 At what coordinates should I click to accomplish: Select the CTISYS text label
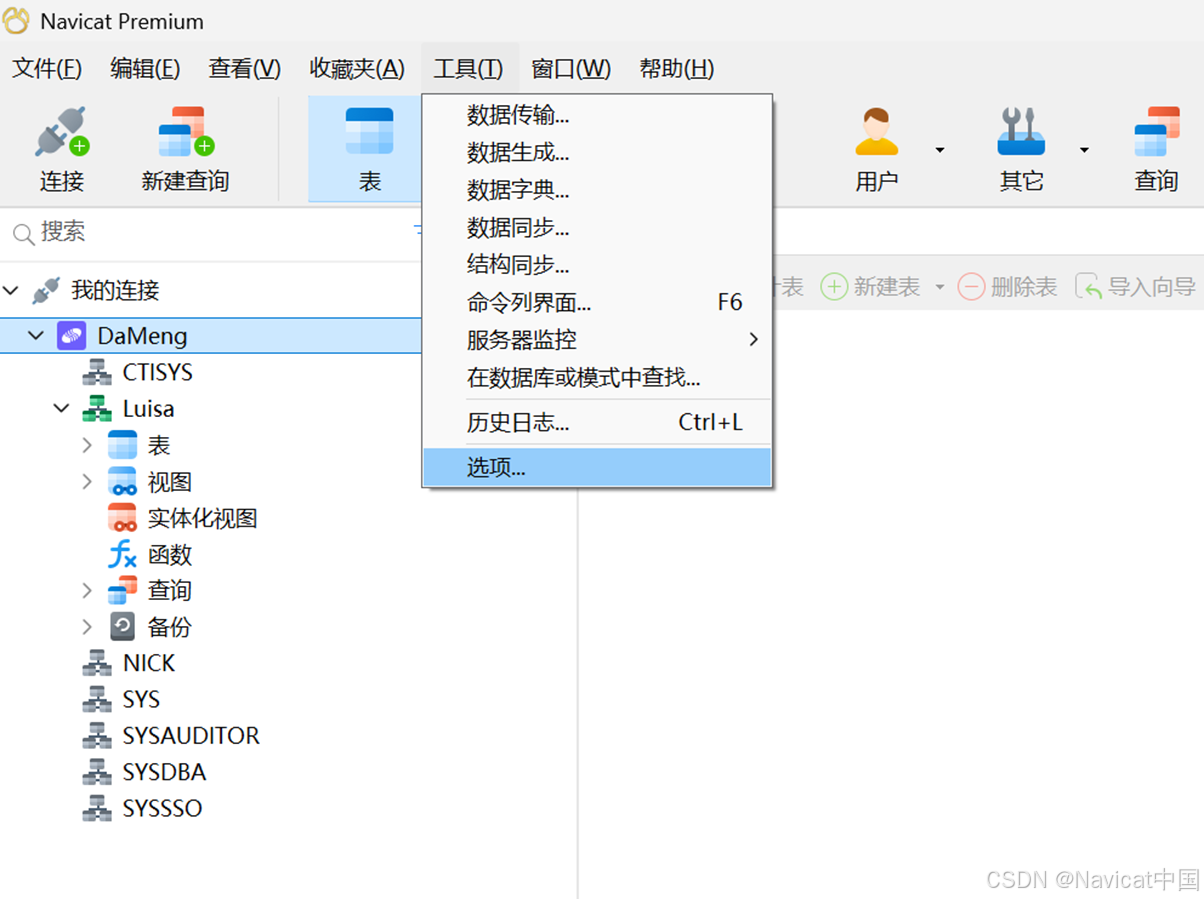click(x=158, y=373)
